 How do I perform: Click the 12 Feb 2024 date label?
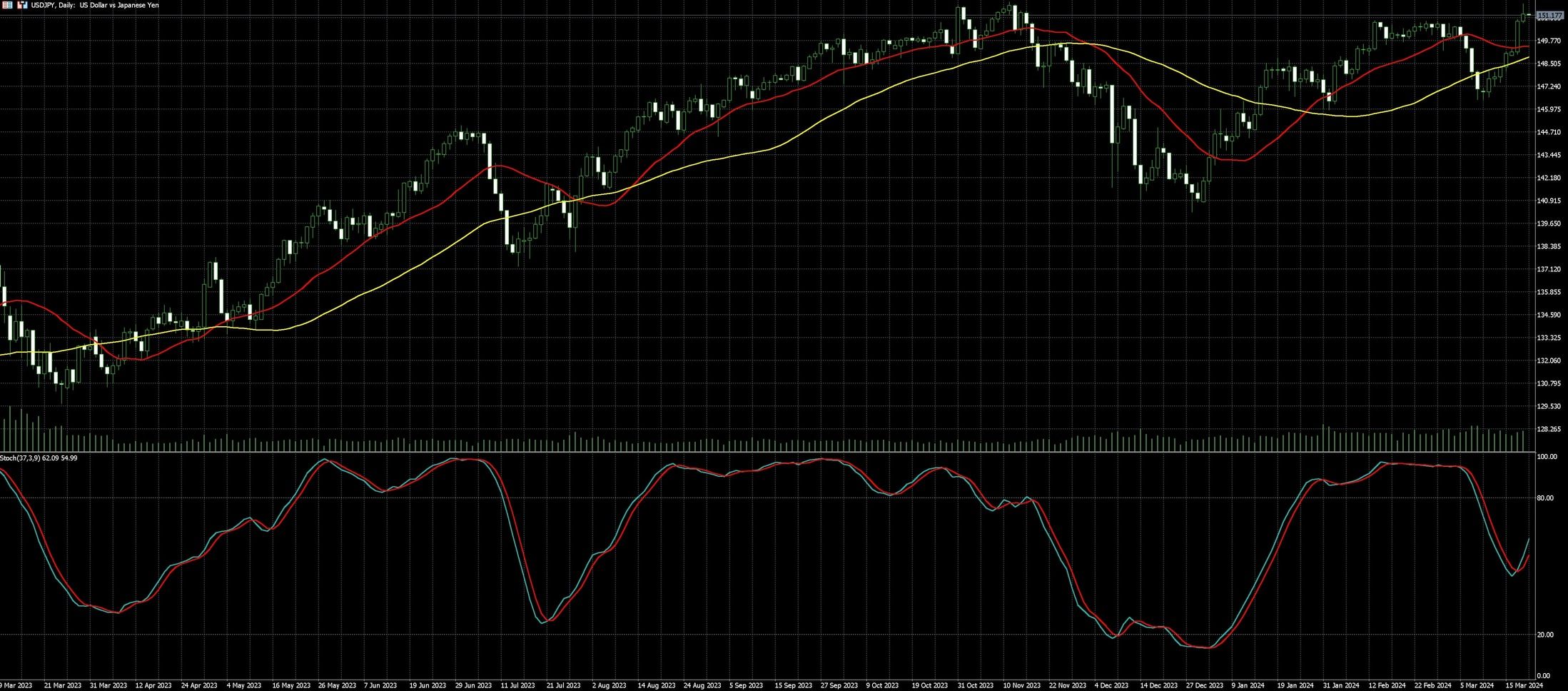tap(1387, 685)
